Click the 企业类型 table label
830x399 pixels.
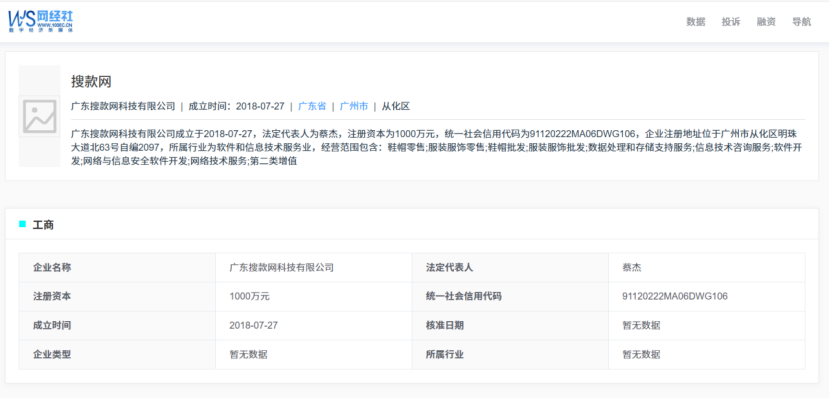coord(52,355)
